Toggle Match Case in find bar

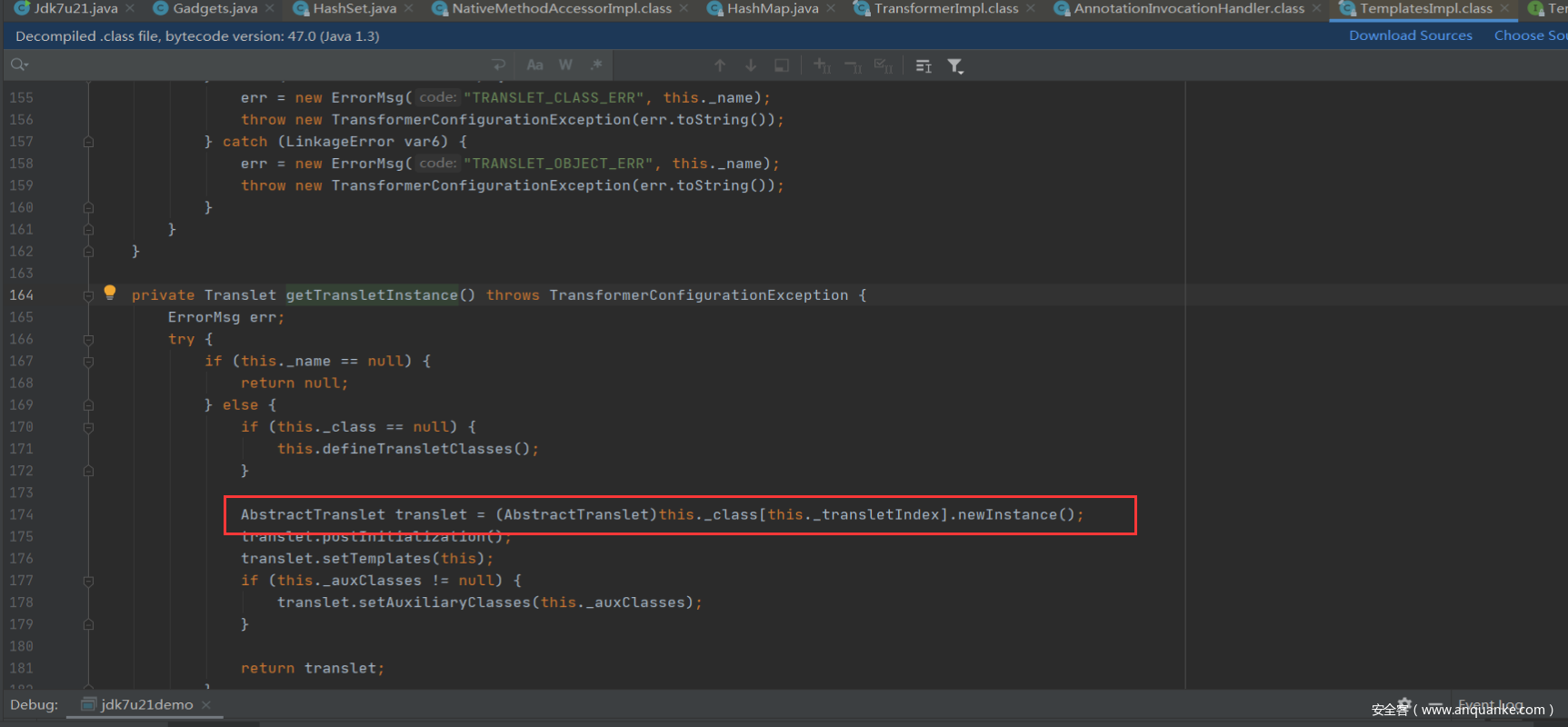[534, 65]
